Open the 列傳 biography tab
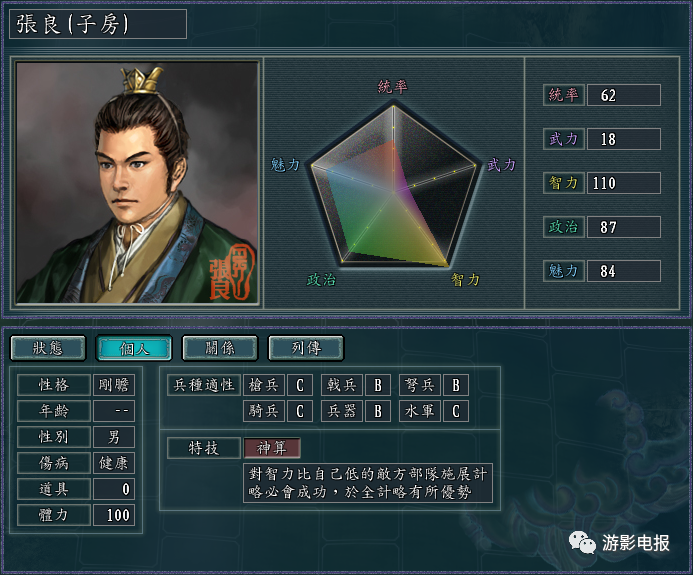The width and height of the screenshot is (693, 575). [306, 348]
